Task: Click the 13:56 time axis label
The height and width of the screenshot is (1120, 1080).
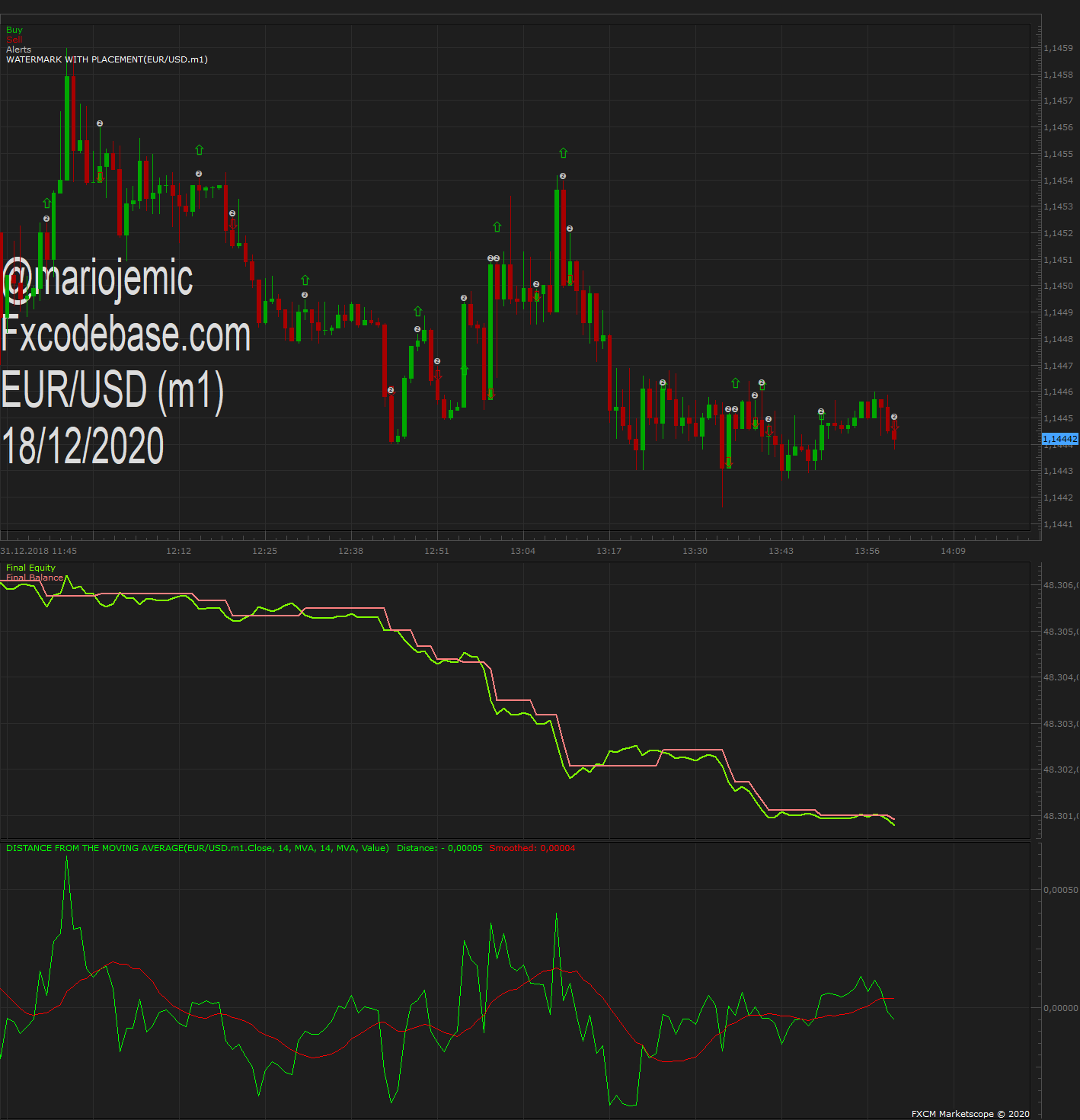Action: [868, 551]
